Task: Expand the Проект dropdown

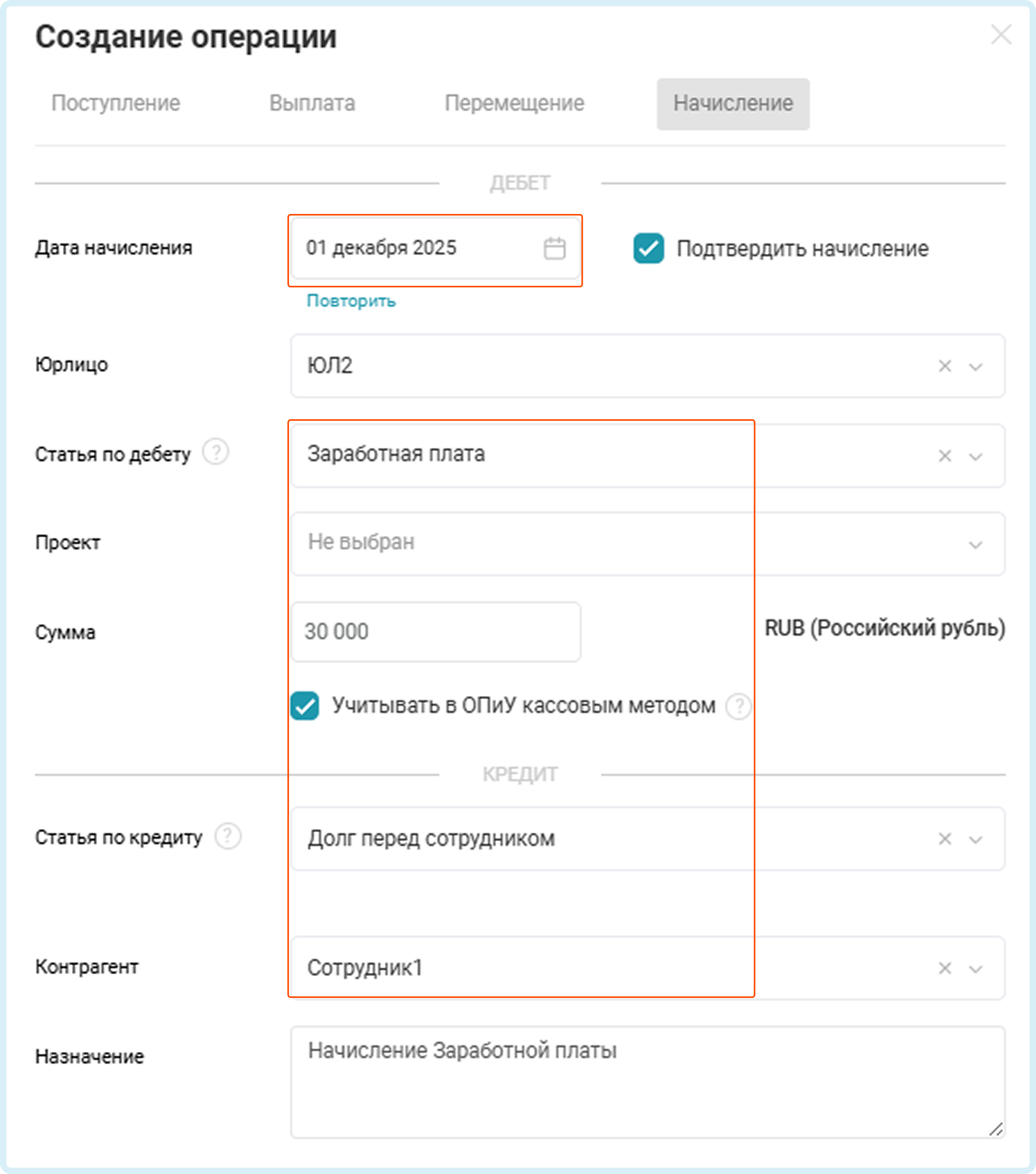Action: [x=976, y=544]
